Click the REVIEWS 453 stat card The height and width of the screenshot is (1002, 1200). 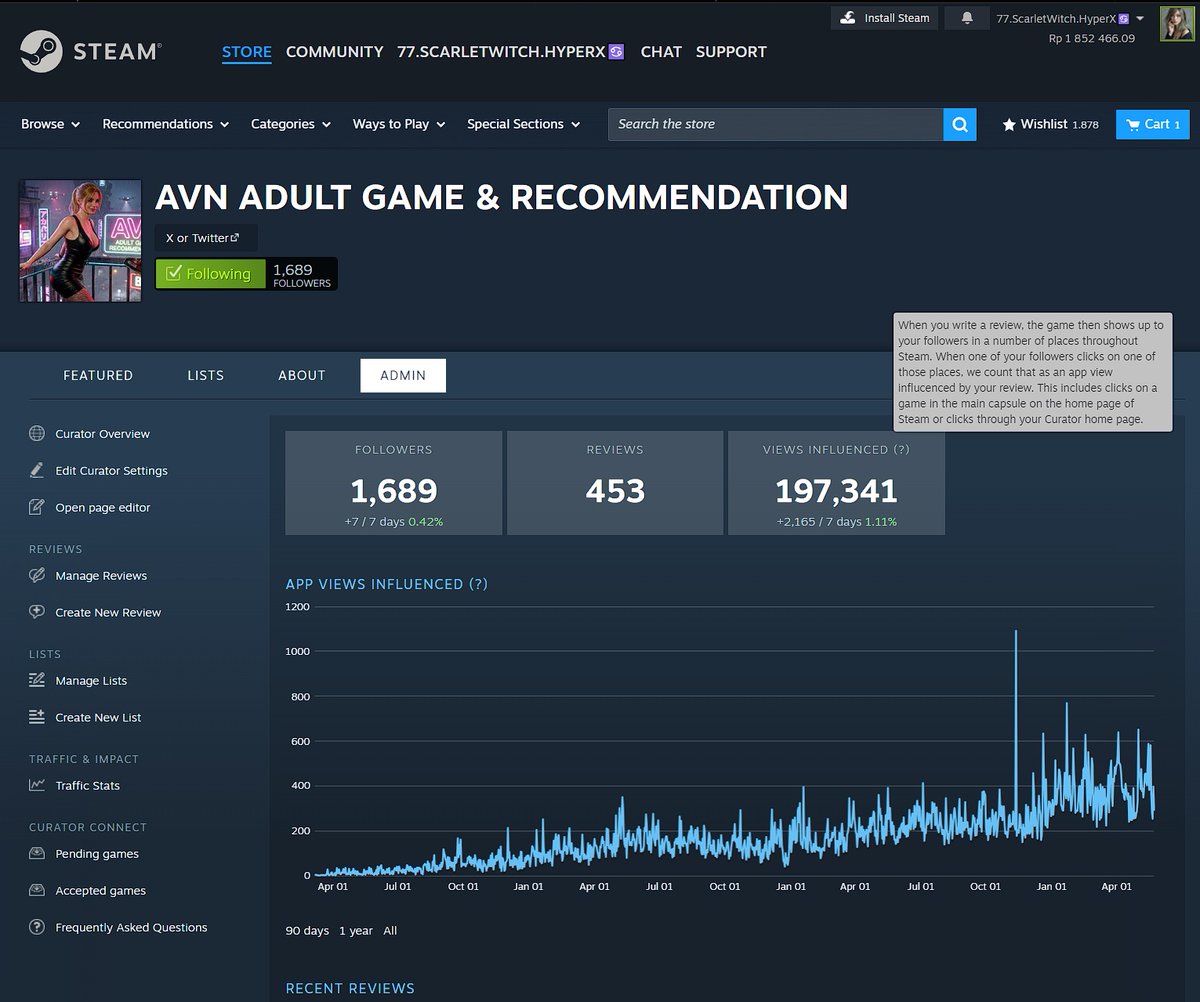(x=615, y=483)
